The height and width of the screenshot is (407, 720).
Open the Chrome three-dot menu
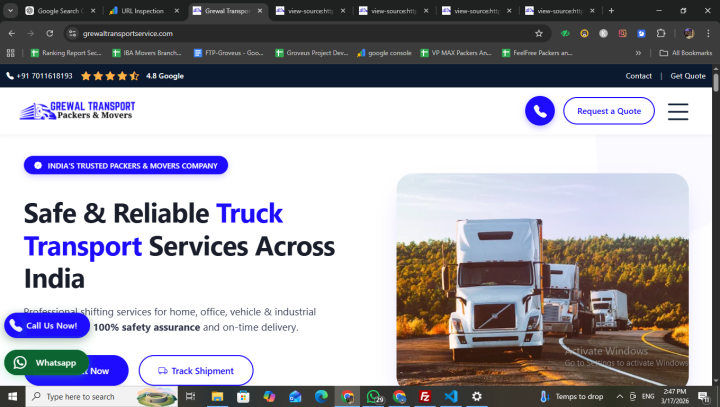[708, 33]
